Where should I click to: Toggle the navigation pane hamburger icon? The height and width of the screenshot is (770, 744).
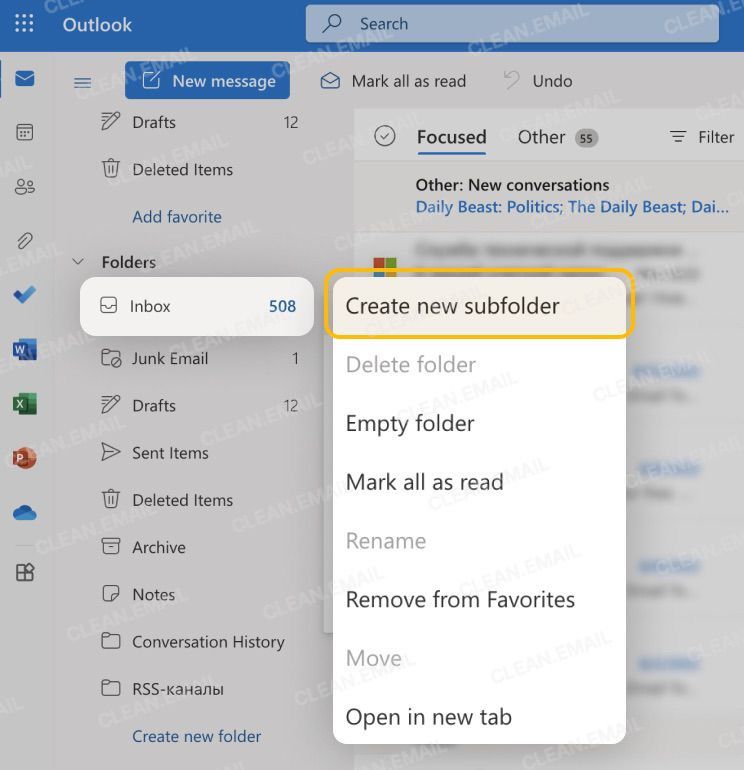[x=83, y=82]
